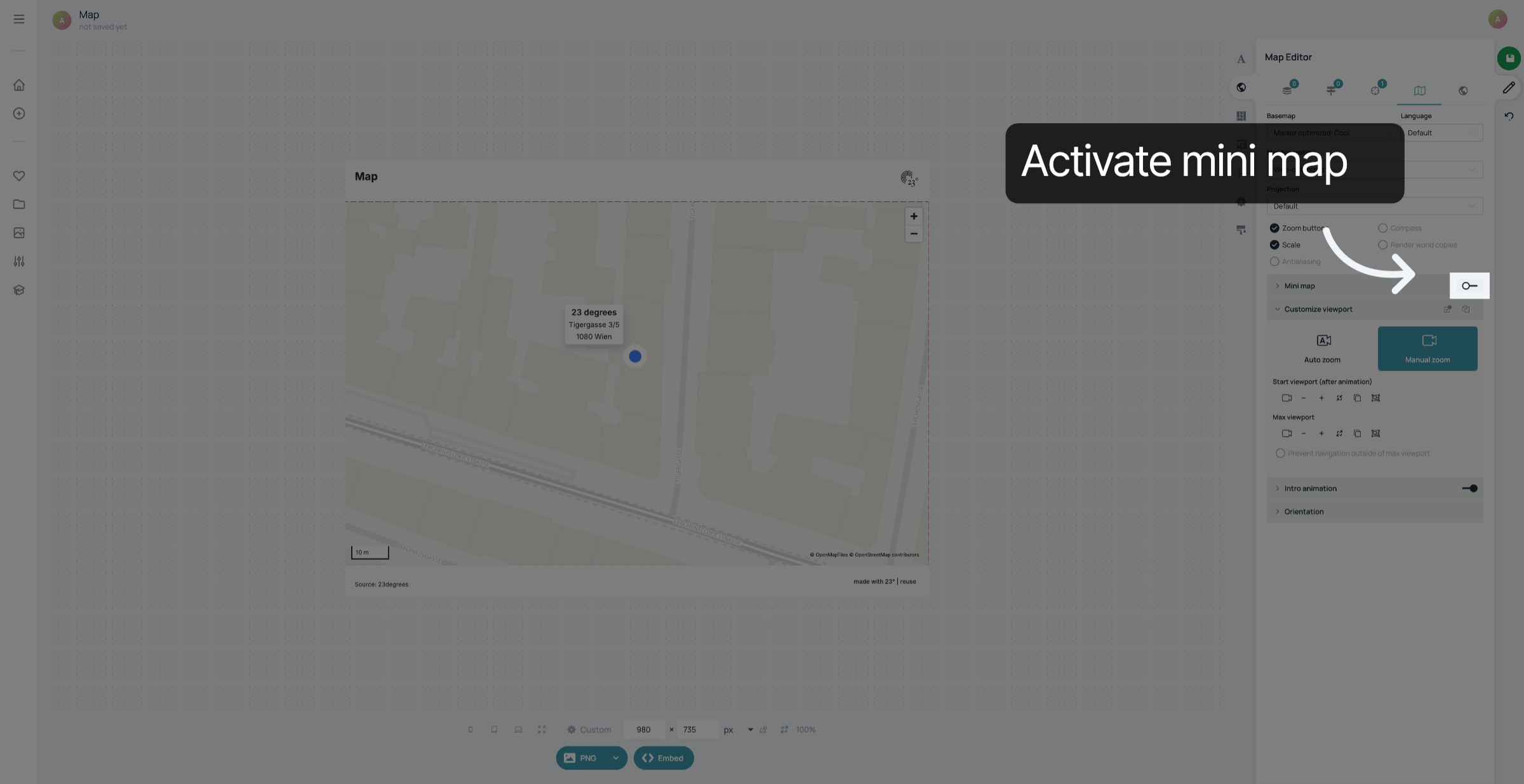Viewport: 1524px width, 784px height.
Task: Expand the Intro animation section
Action: tap(1278, 488)
